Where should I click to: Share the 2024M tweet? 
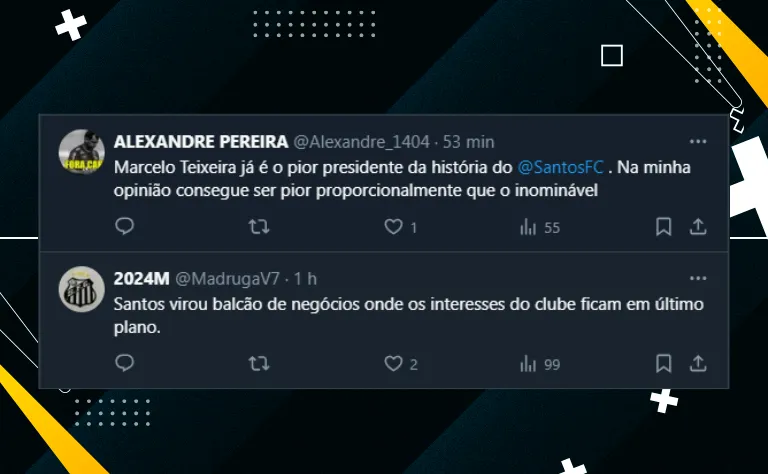(698, 364)
